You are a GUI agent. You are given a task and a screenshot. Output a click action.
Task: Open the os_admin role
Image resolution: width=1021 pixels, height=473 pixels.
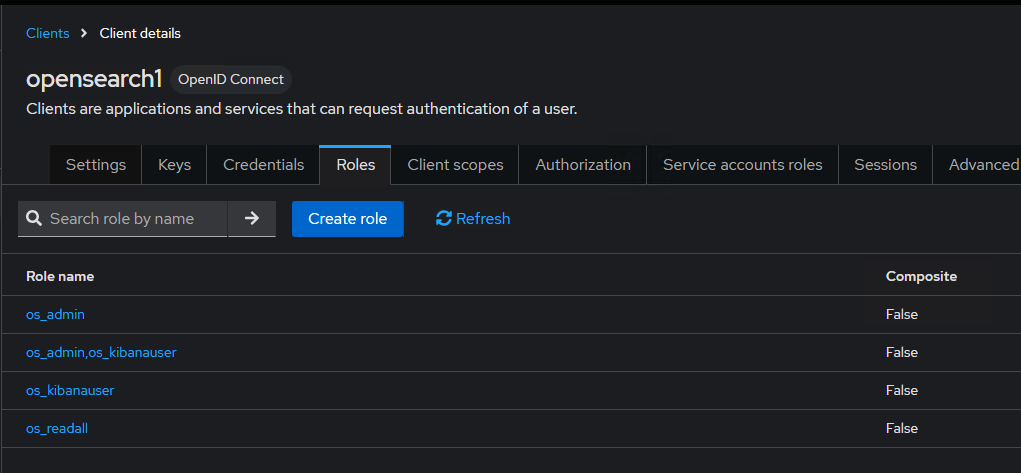pos(55,314)
